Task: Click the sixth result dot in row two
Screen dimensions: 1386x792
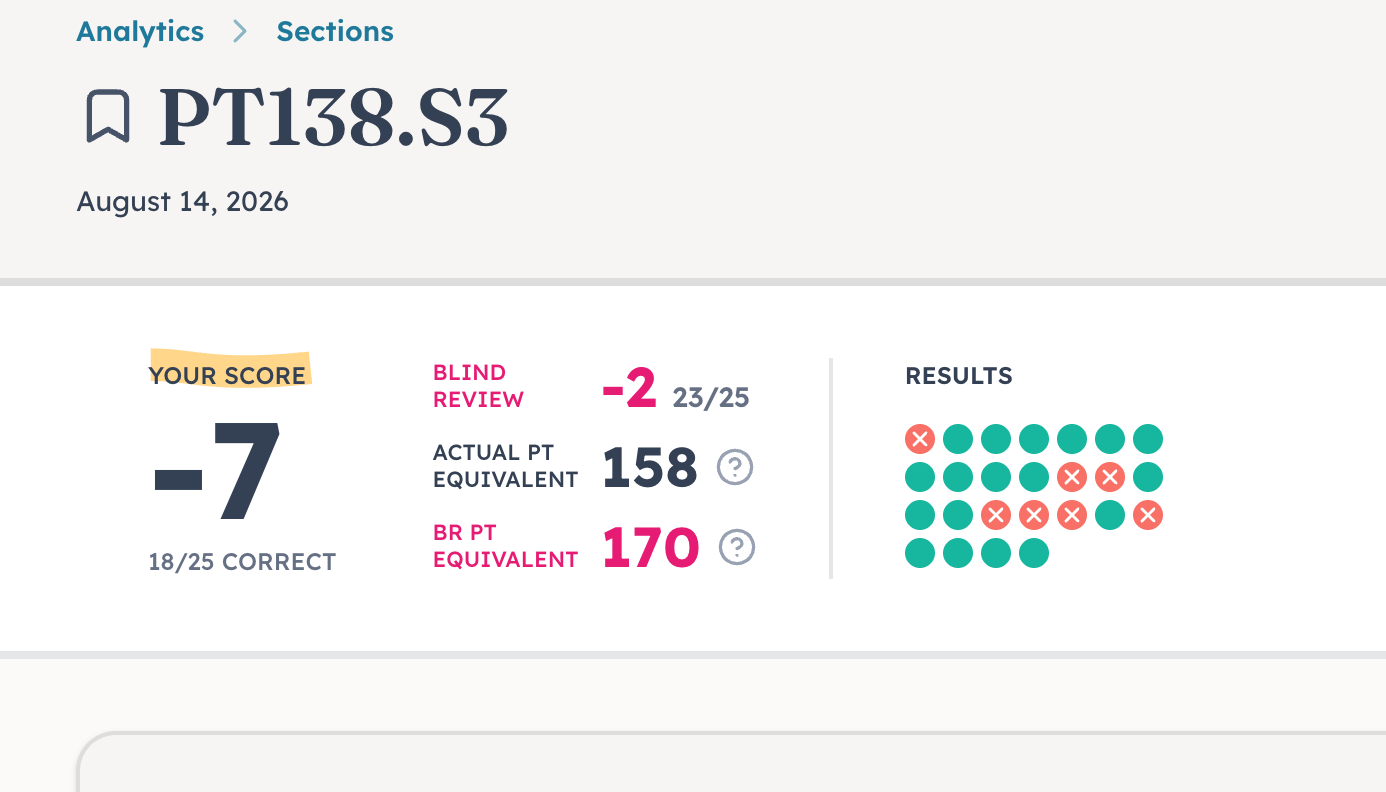Action: [x=1110, y=477]
